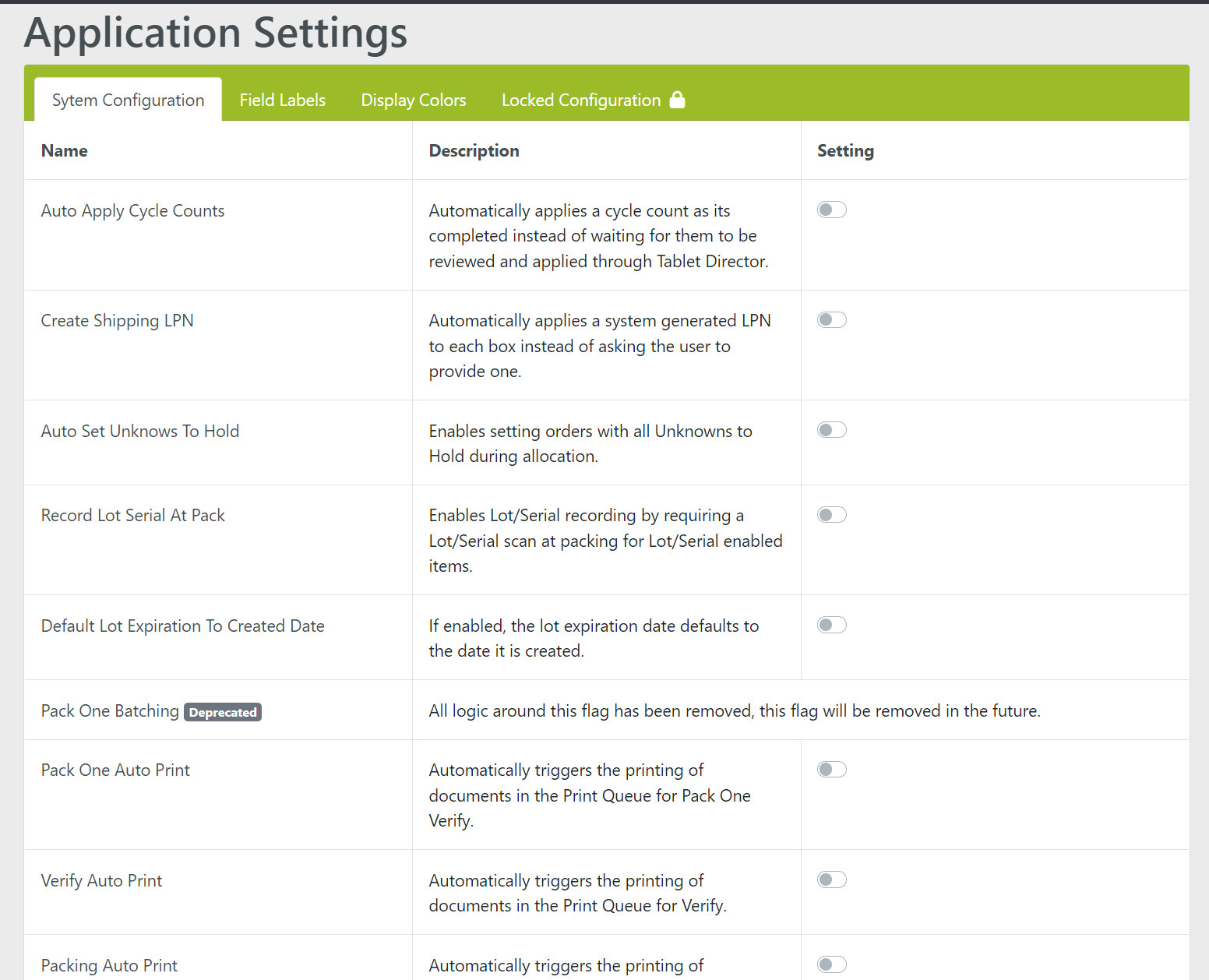Click the Name column header
1209x980 pixels.
[x=64, y=151]
